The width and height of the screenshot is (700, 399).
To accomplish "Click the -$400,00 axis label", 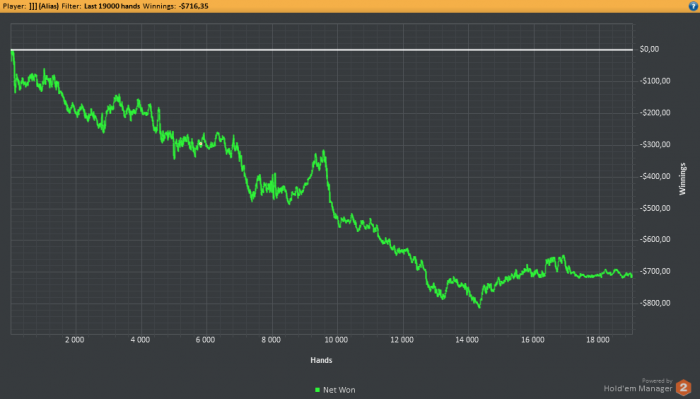I will [655, 176].
